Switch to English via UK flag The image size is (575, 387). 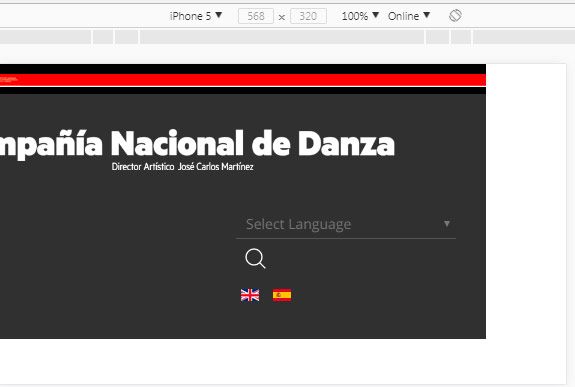[250, 295]
